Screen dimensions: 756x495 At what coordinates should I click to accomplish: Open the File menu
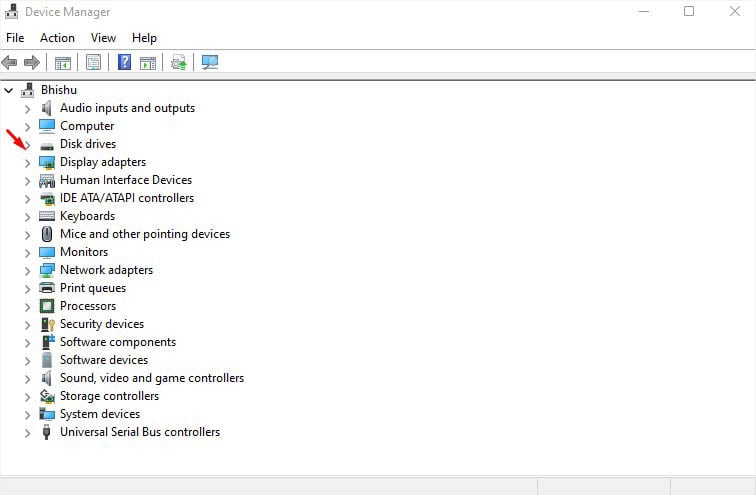pos(15,38)
